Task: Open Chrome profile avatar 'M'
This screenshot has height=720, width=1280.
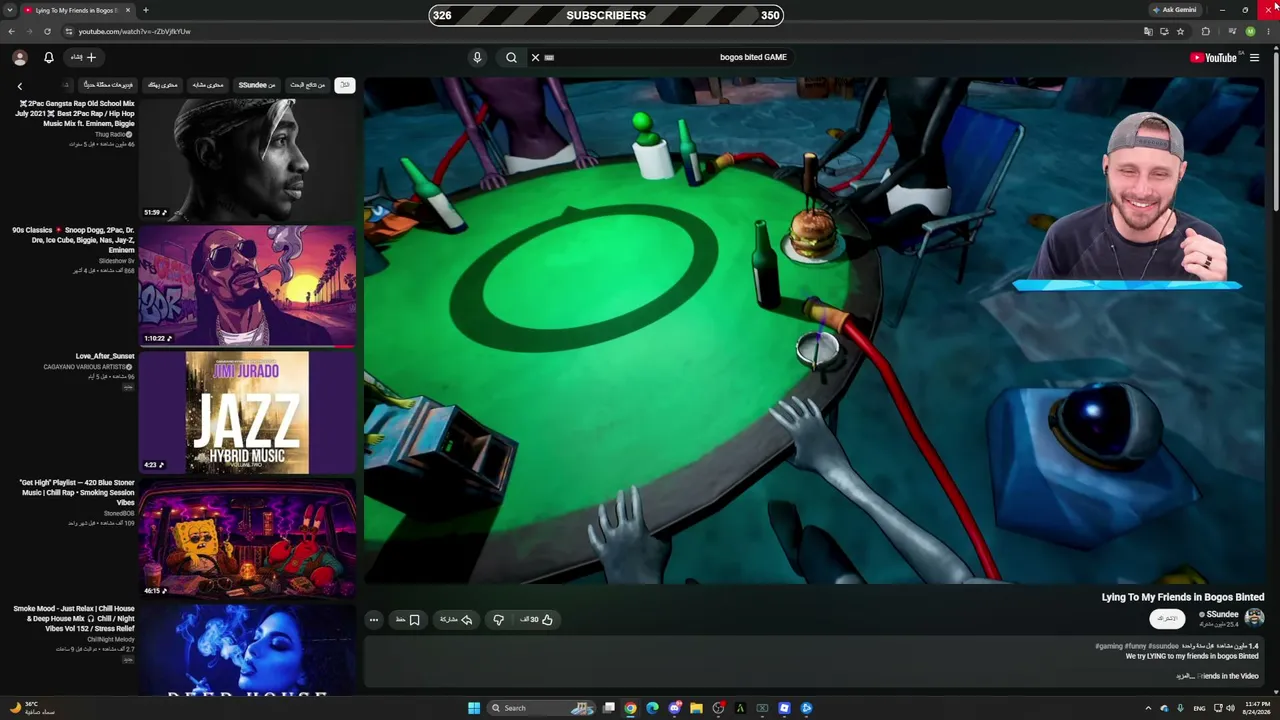Action: click(x=1250, y=31)
